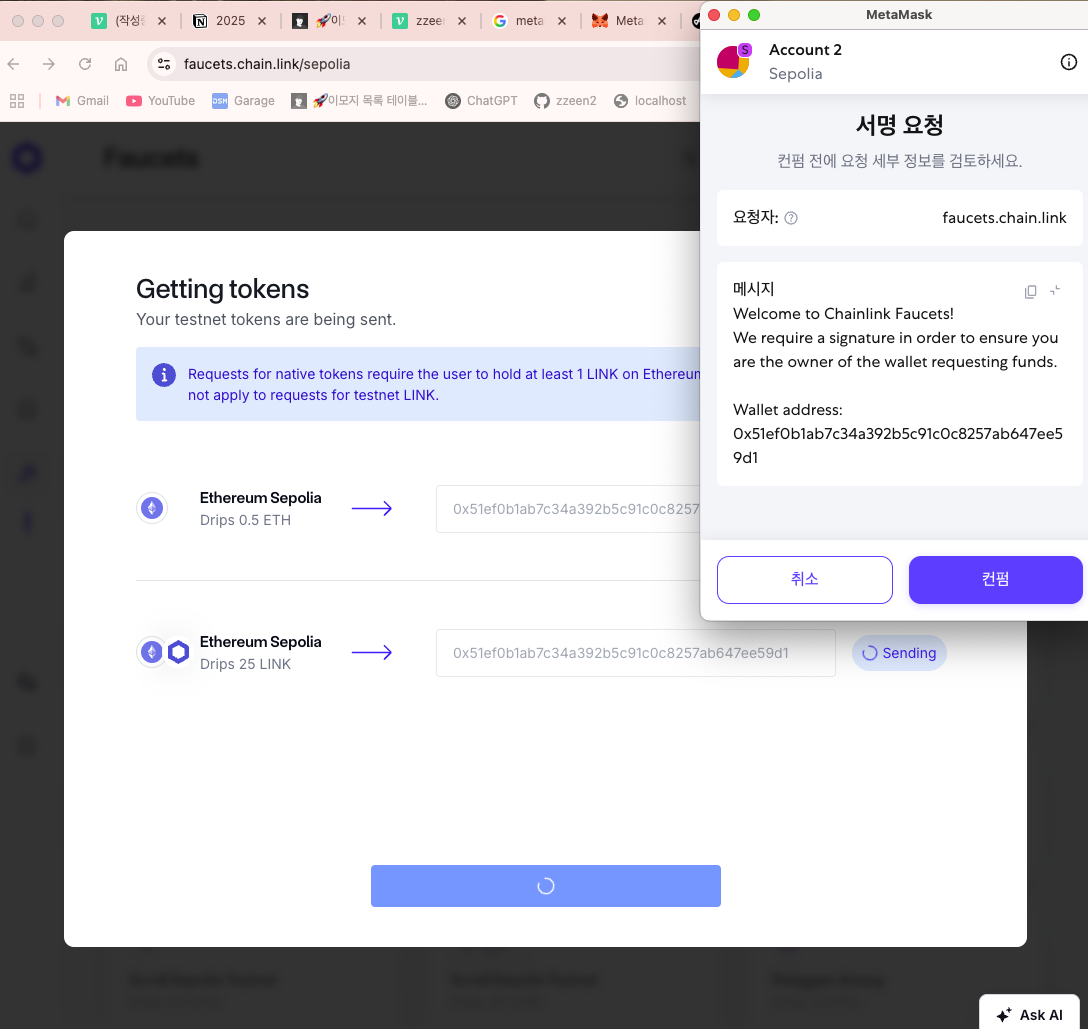Open MetaMask account details via info icon
Image resolution: width=1088 pixels, height=1029 pixels.
coord(1069,61)
